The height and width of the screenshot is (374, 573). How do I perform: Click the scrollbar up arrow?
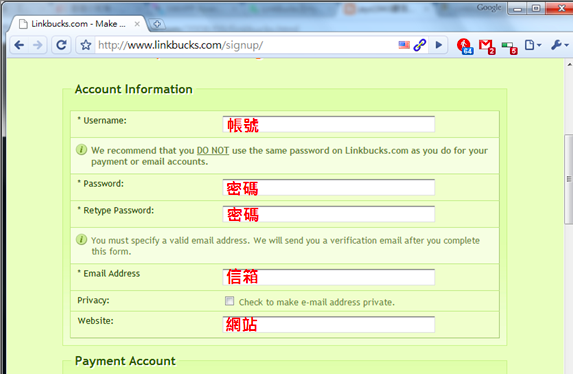[x=569, y=64]
